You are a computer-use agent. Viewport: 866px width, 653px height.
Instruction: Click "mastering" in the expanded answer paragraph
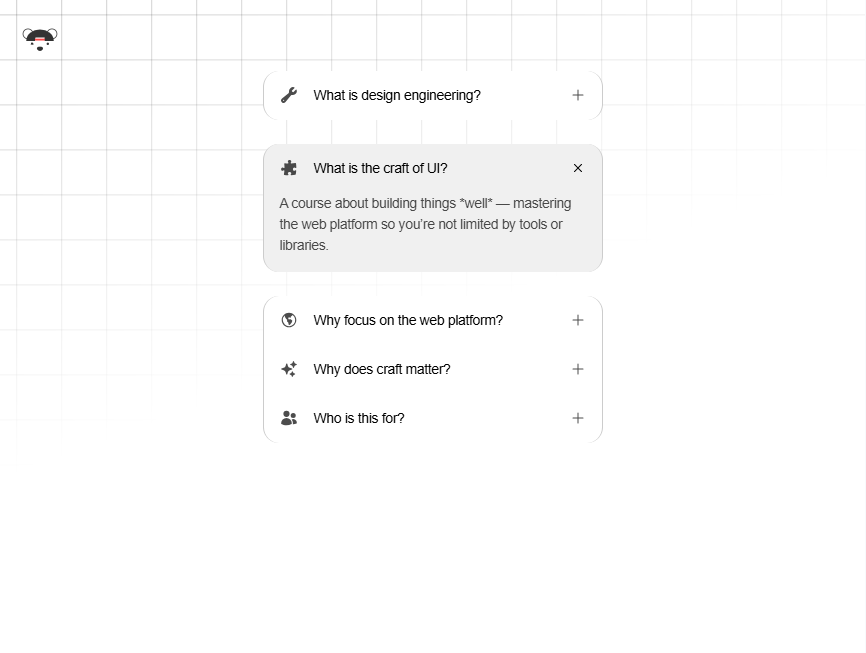pos(542,203)
